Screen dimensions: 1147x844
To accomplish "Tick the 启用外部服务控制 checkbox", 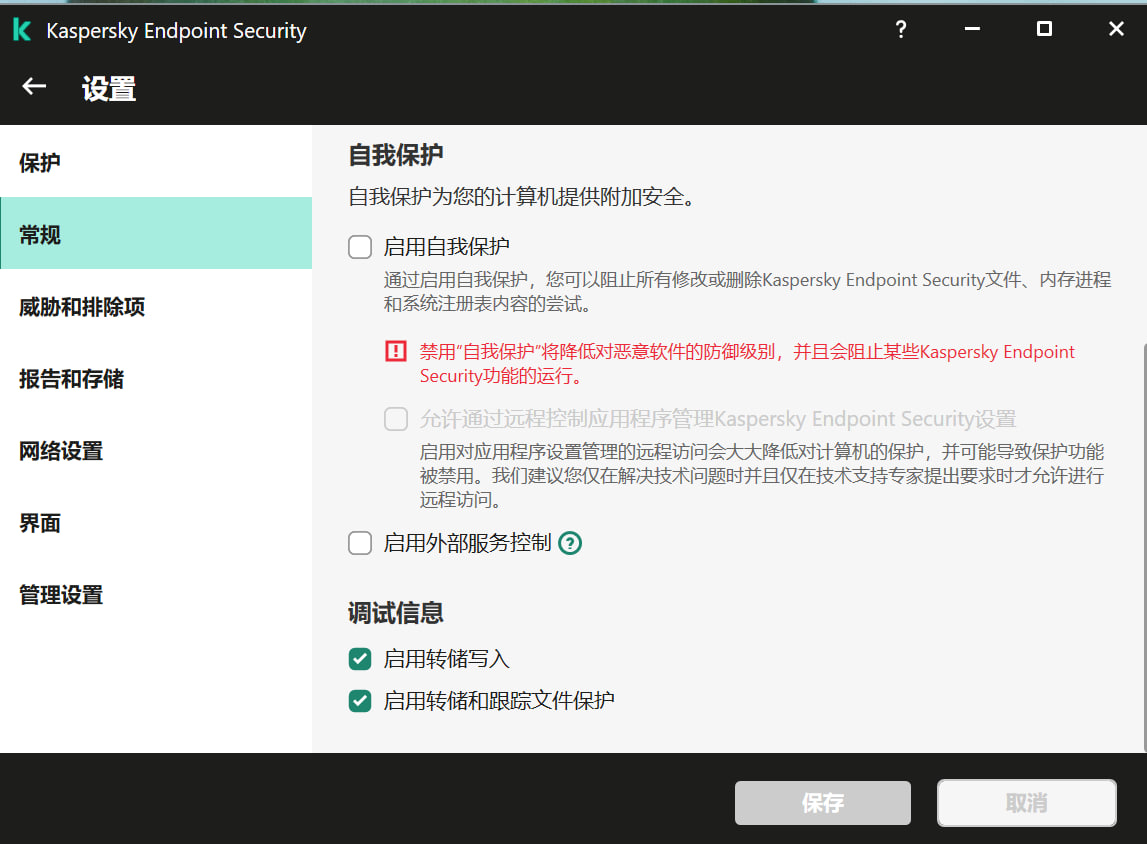I will point(360,544).
